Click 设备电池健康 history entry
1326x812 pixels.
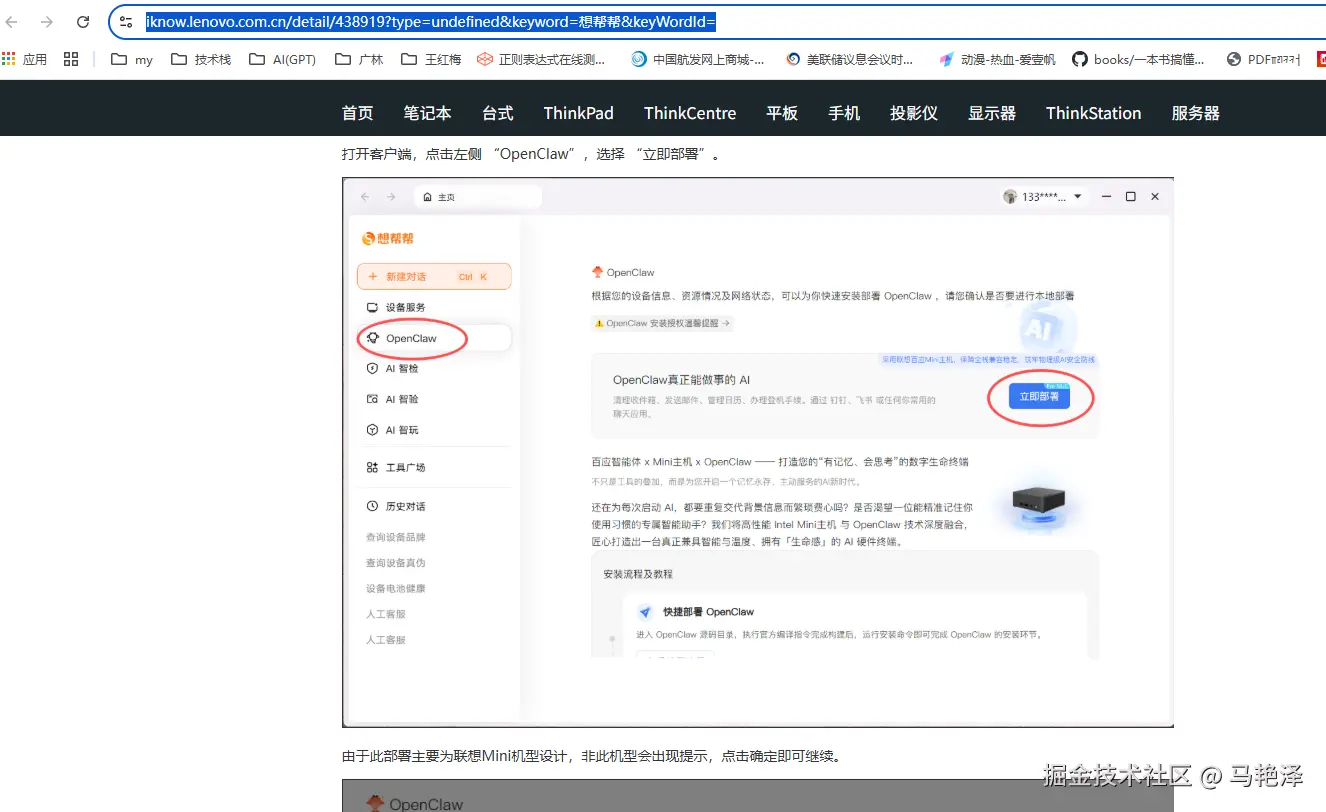point(395,588)
